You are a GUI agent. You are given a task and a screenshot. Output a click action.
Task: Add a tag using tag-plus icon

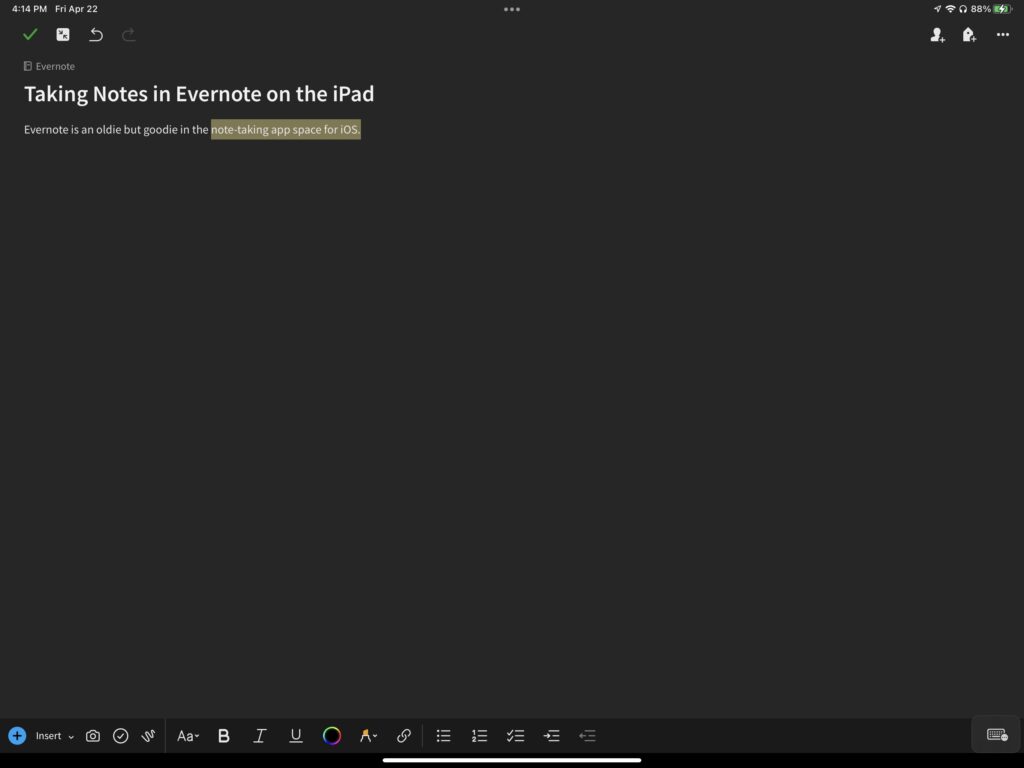[969, 35]
